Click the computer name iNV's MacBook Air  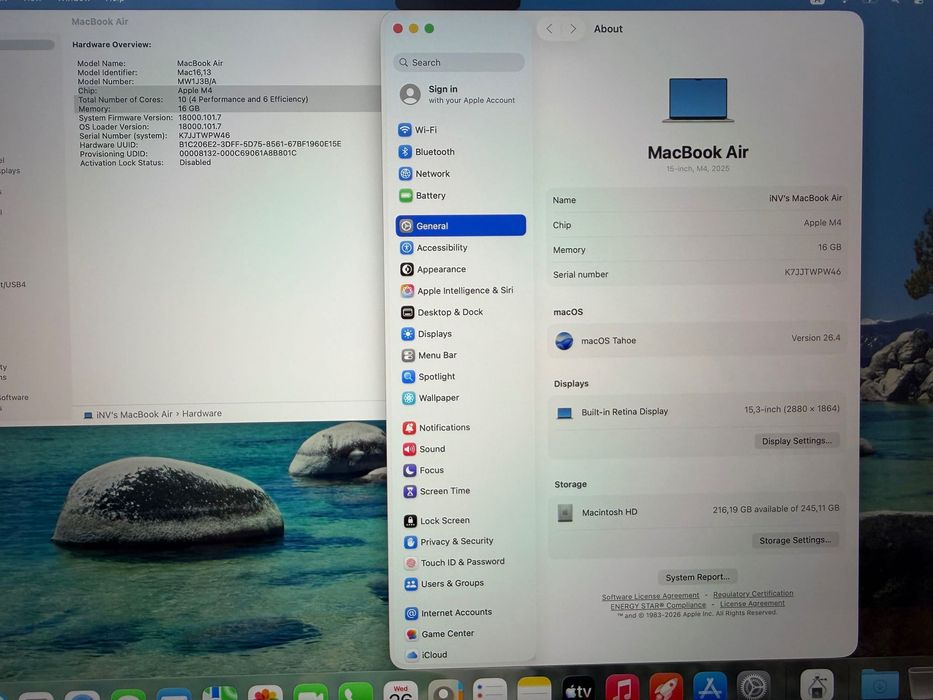[805, 198]
